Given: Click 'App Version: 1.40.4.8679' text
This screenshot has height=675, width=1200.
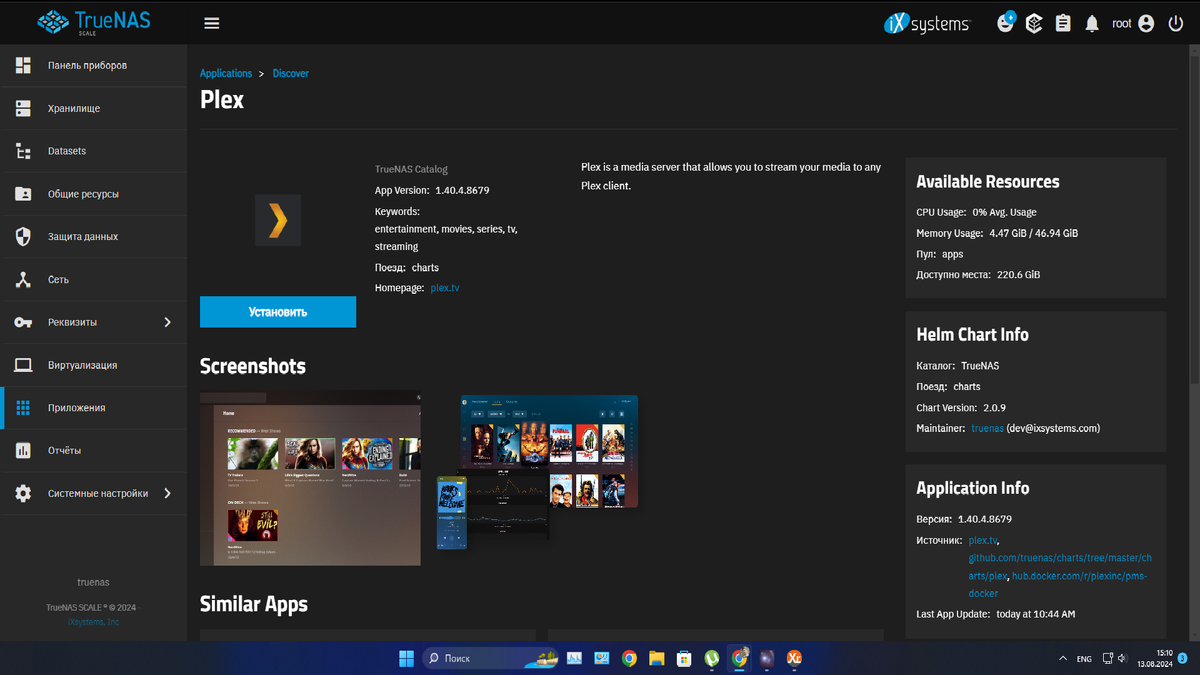Looking at the screenshot, I should click(432, 190).
